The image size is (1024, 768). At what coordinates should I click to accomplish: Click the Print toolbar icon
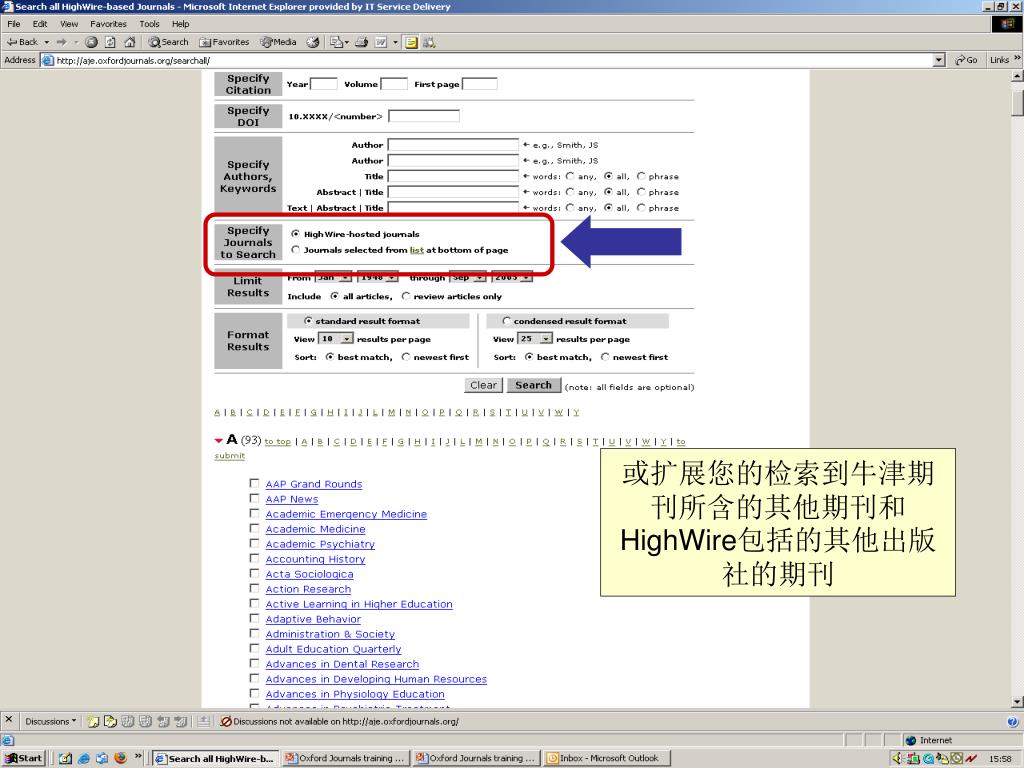click(361, 42)
